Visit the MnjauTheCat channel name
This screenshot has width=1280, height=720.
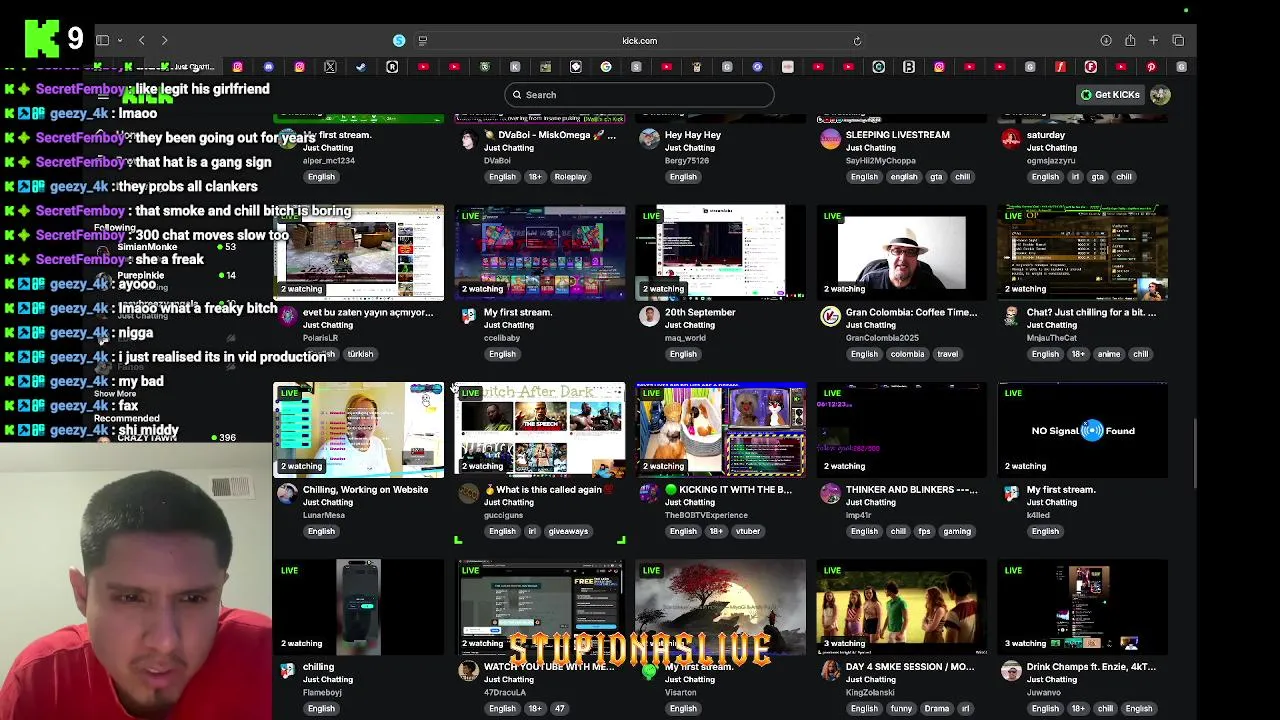coord(1056,338)
